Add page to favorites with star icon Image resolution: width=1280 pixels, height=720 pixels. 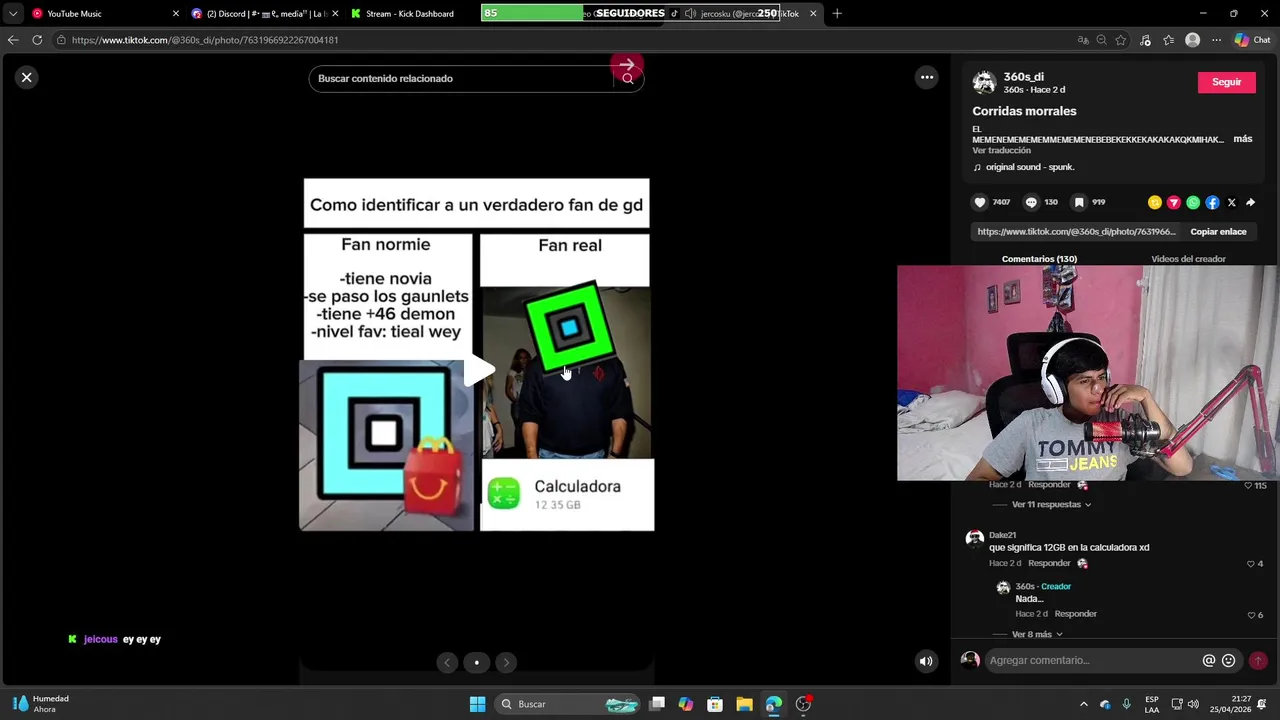click(1121, 40)
